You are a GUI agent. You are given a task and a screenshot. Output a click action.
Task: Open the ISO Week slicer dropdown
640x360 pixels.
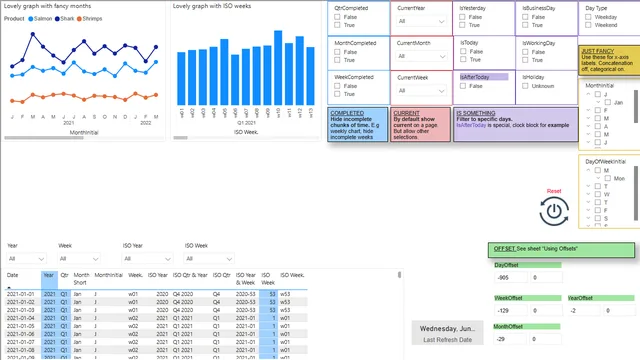click(x=209, y=259)
